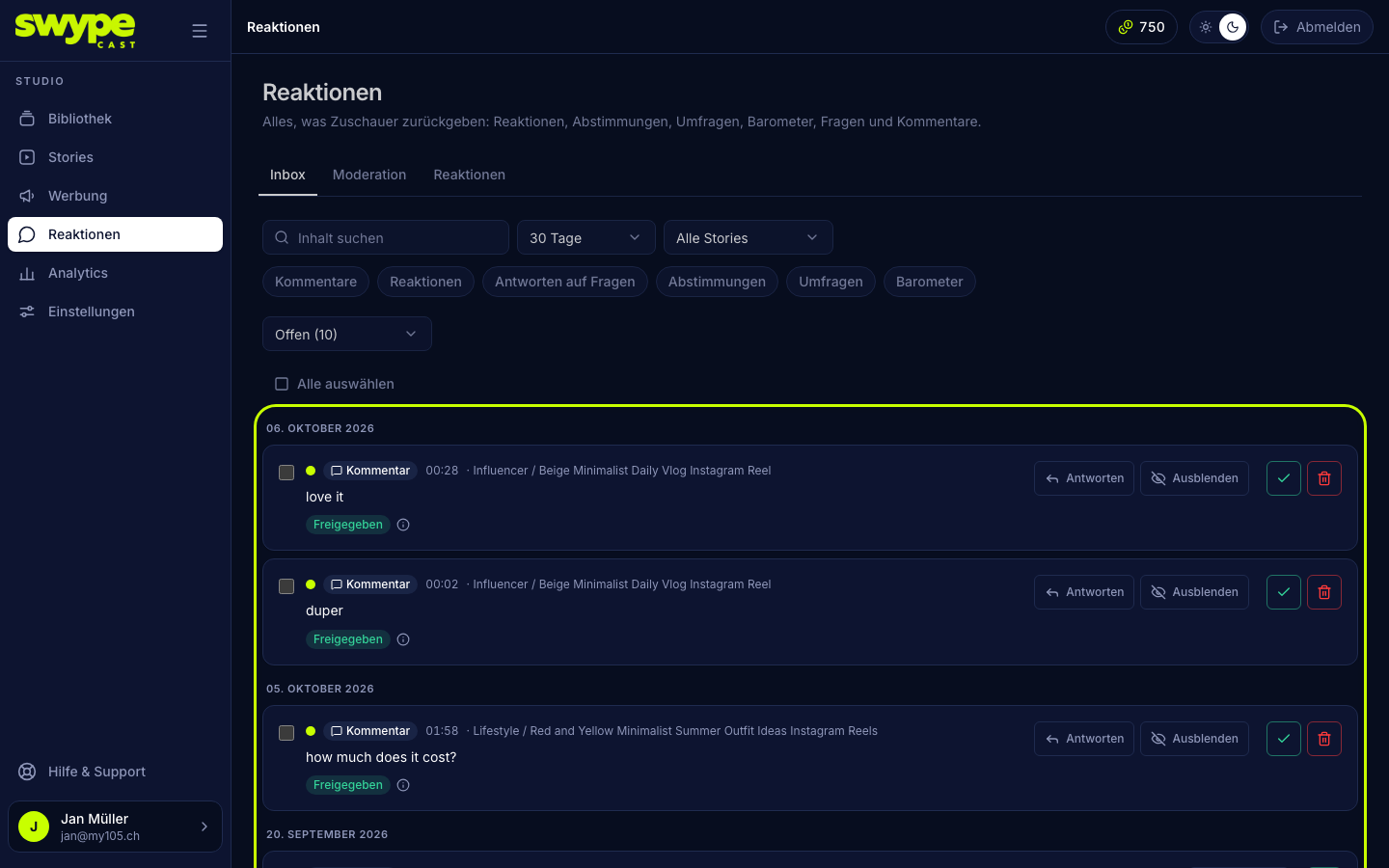Switch to the Moderation tab
This screenshot has width=1389, height=868.
(x=369, y=175)
